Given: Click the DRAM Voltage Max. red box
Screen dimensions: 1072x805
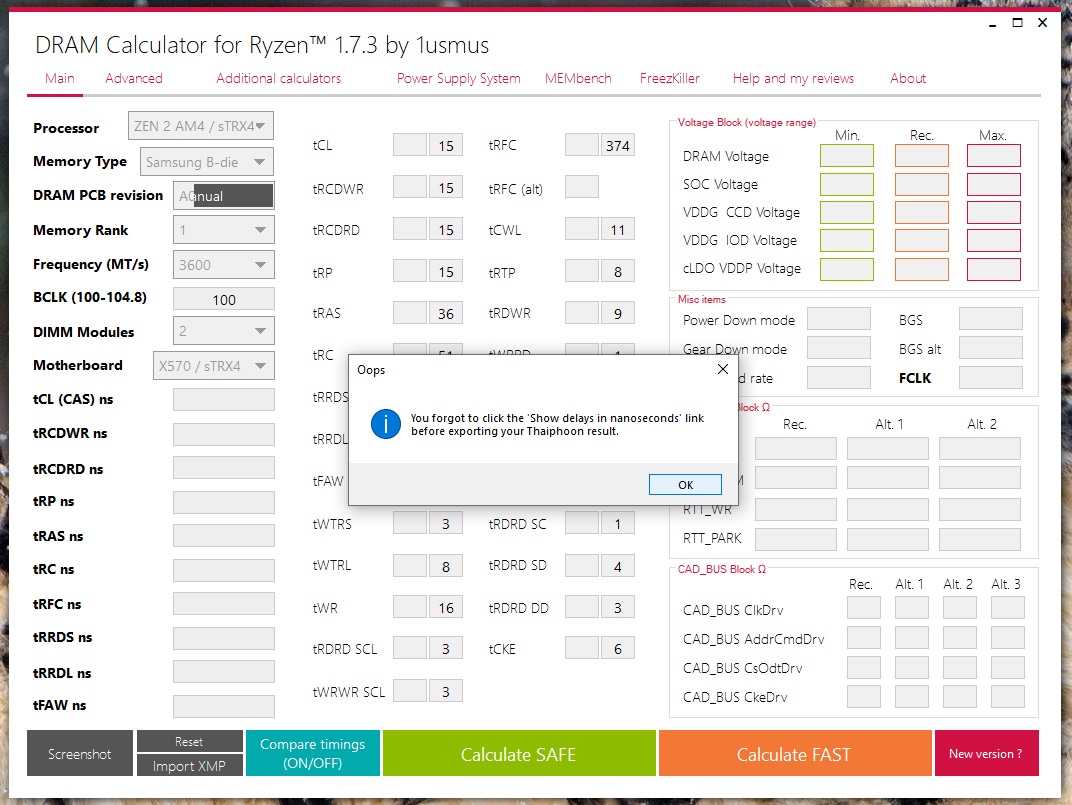Looking at the screenshot, I should point(993,156).
